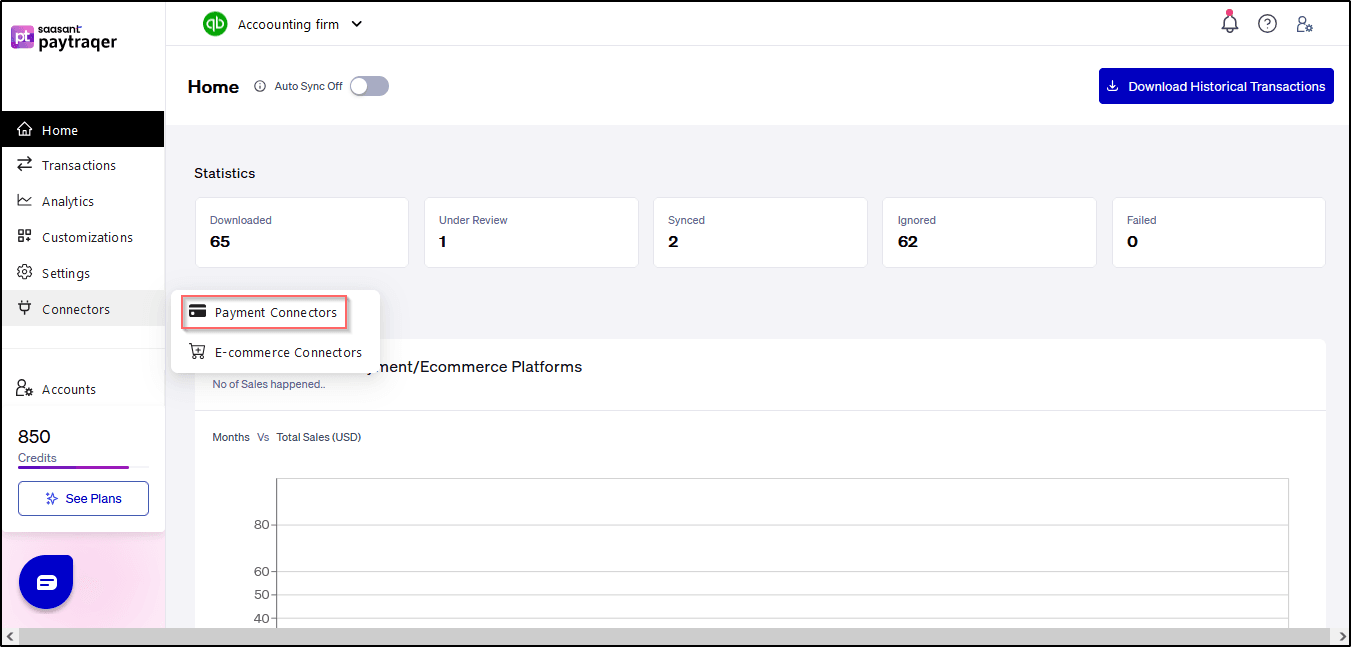
Task: Click Download Historical Transactions button
Action: coord(1215,86)
